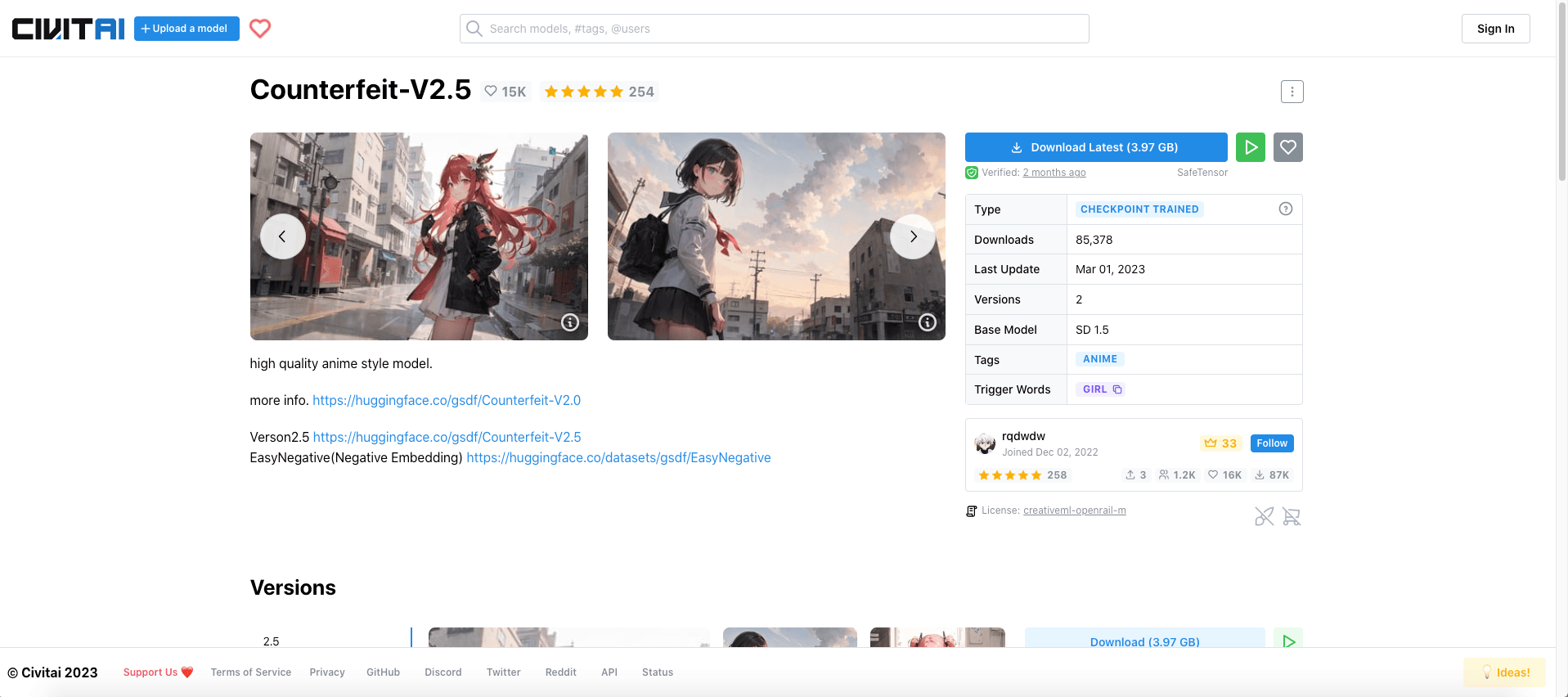The image size is (1568, 697).
Task: Open Privacy footer link
Action: pyautogui.click(x=327, y=672)
